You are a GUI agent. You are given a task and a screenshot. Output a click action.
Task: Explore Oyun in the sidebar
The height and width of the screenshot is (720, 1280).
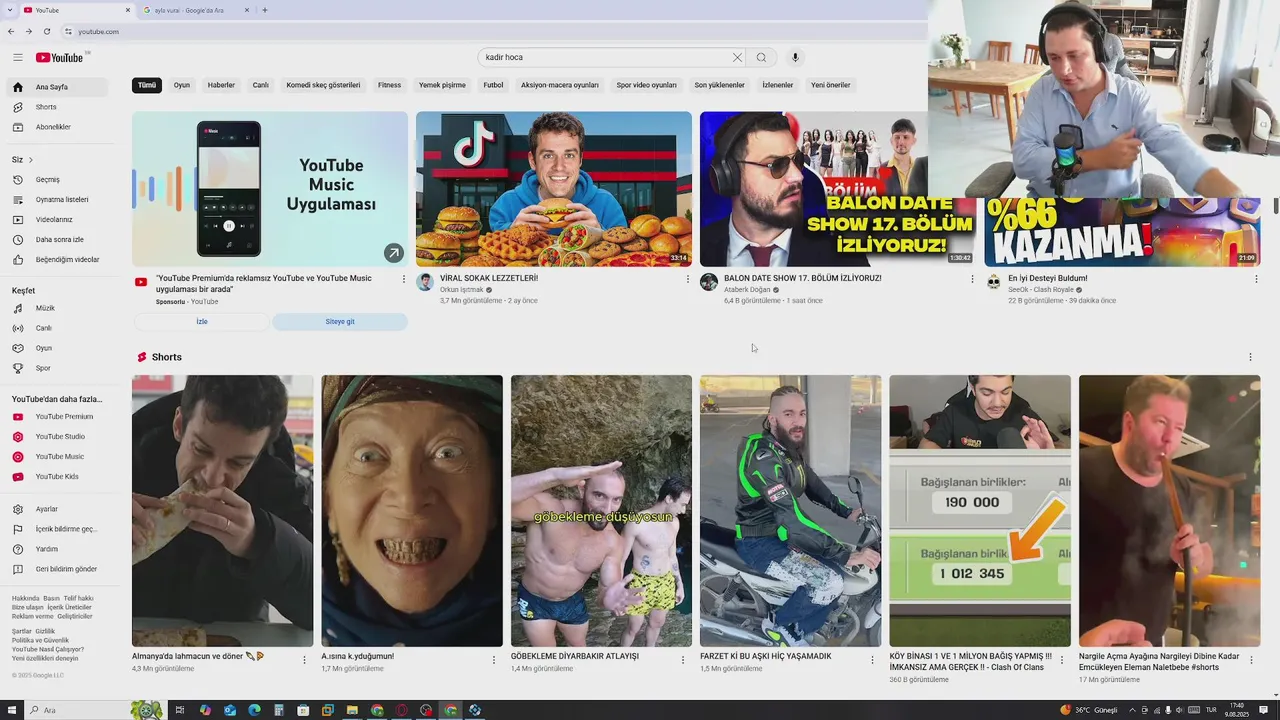pos(56,348)
